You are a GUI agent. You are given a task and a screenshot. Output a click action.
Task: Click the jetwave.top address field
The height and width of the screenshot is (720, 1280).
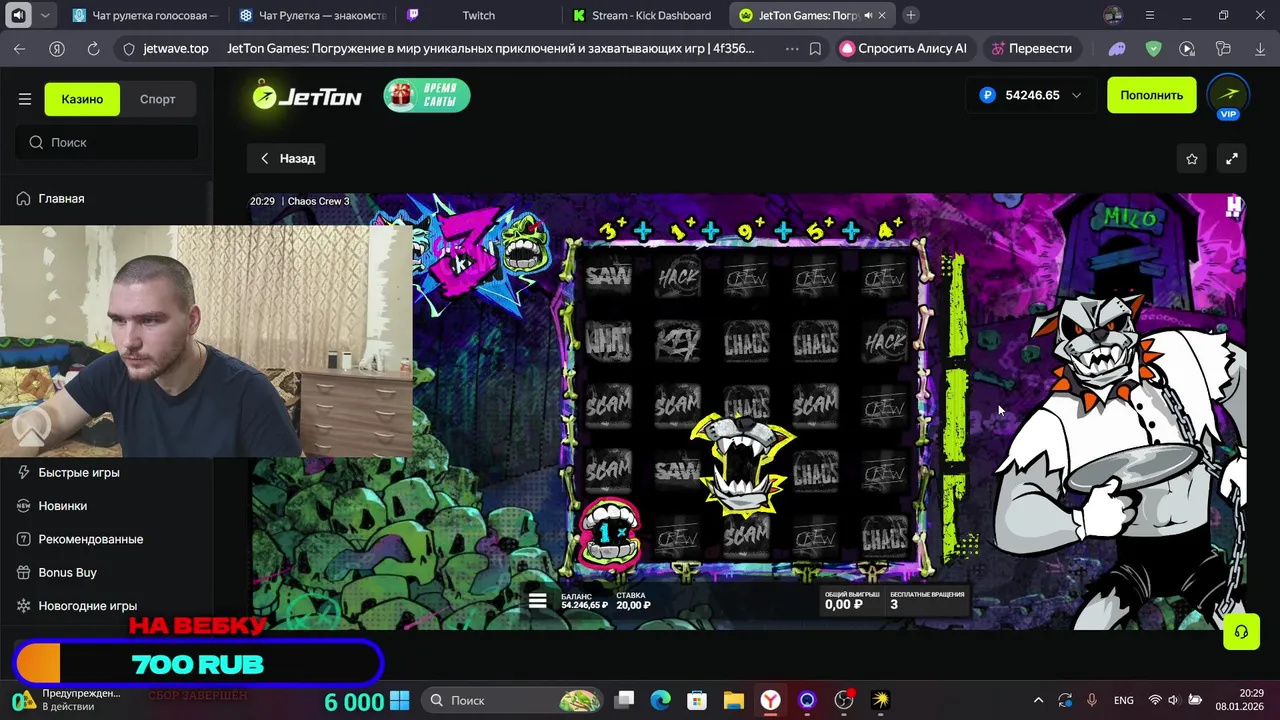[x=176, y=48]
